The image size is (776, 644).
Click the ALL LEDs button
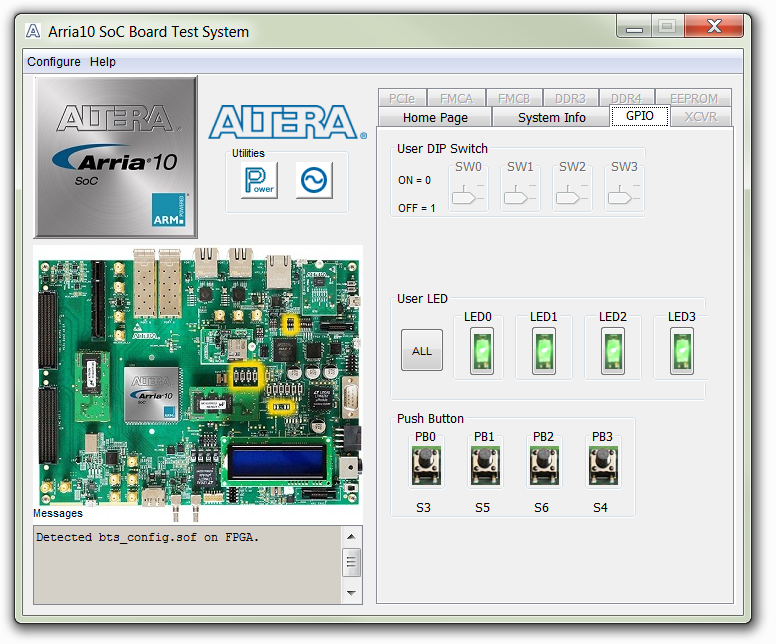pos(422,351)
